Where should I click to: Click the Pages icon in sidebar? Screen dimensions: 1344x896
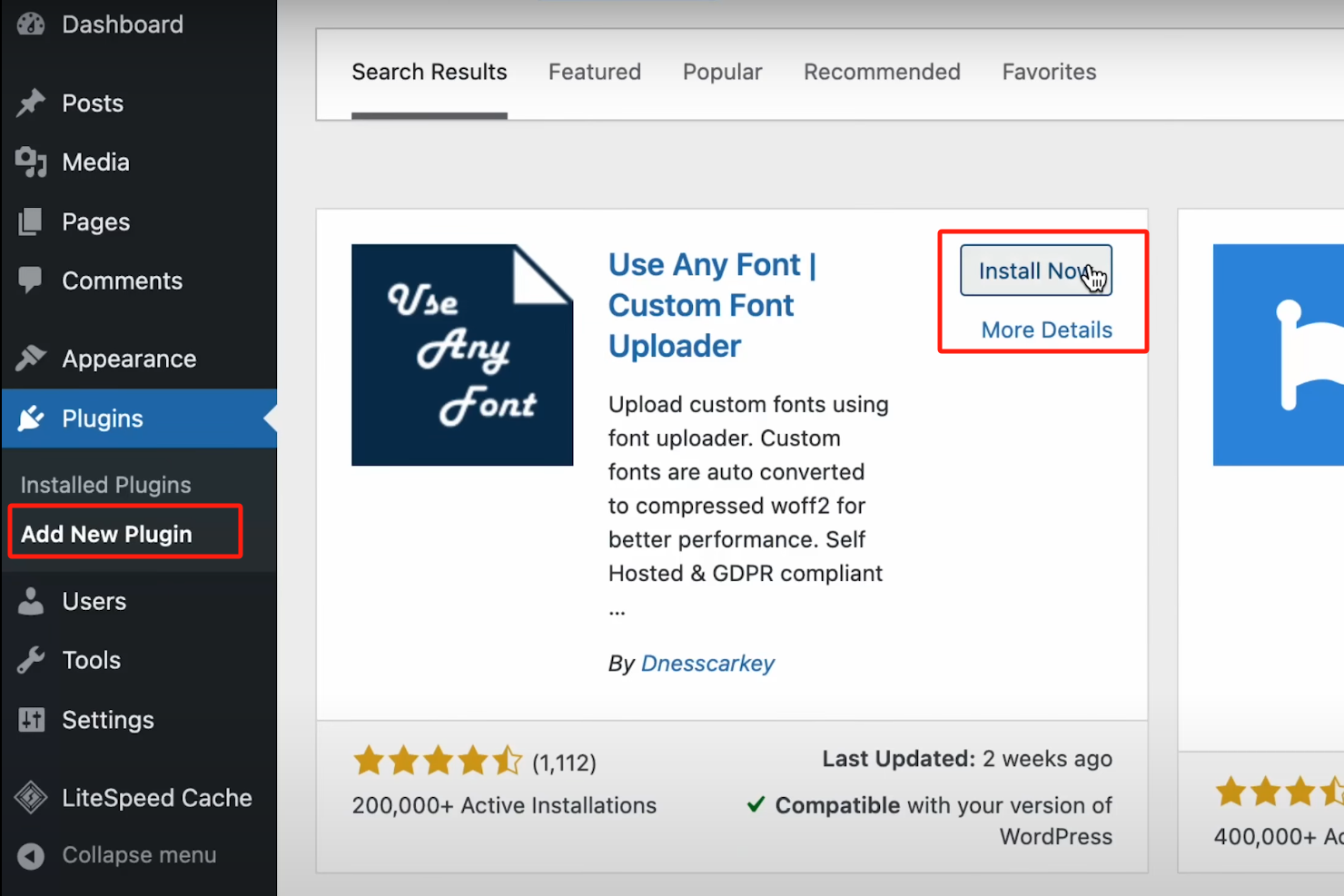tap(31, 222)
